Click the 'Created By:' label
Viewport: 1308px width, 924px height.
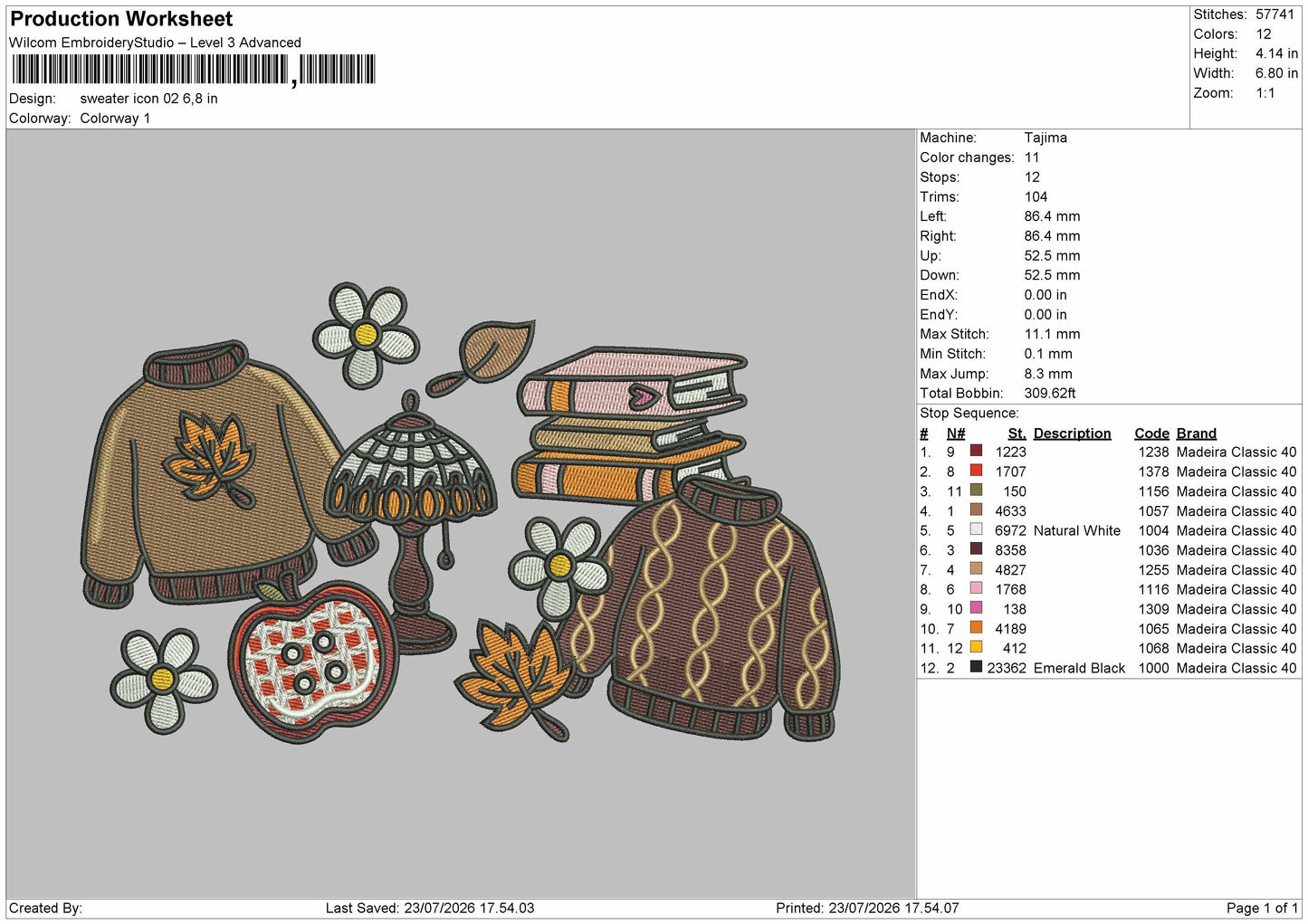(x=45, y=908)
